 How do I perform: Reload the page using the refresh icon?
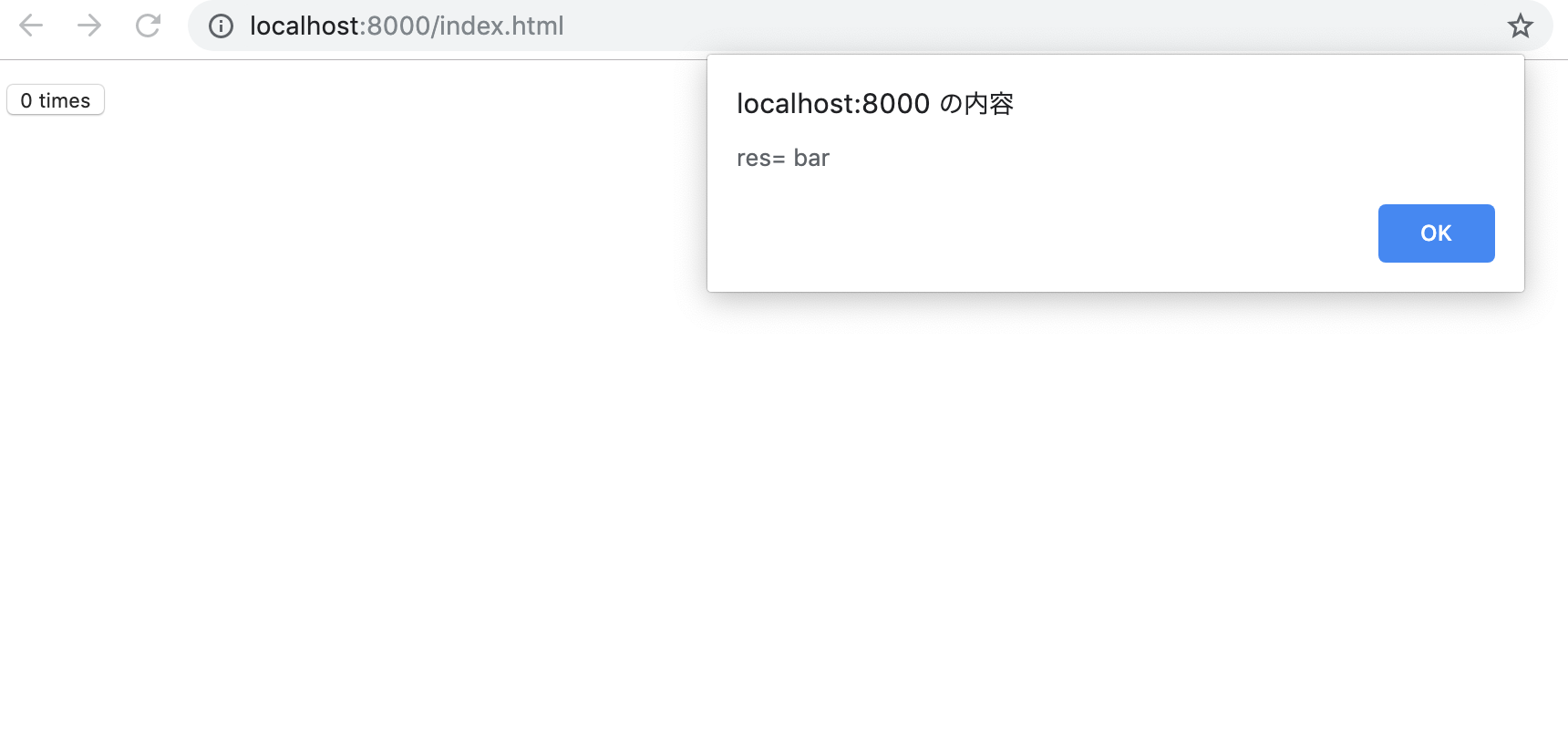click(x=148, y=26)
